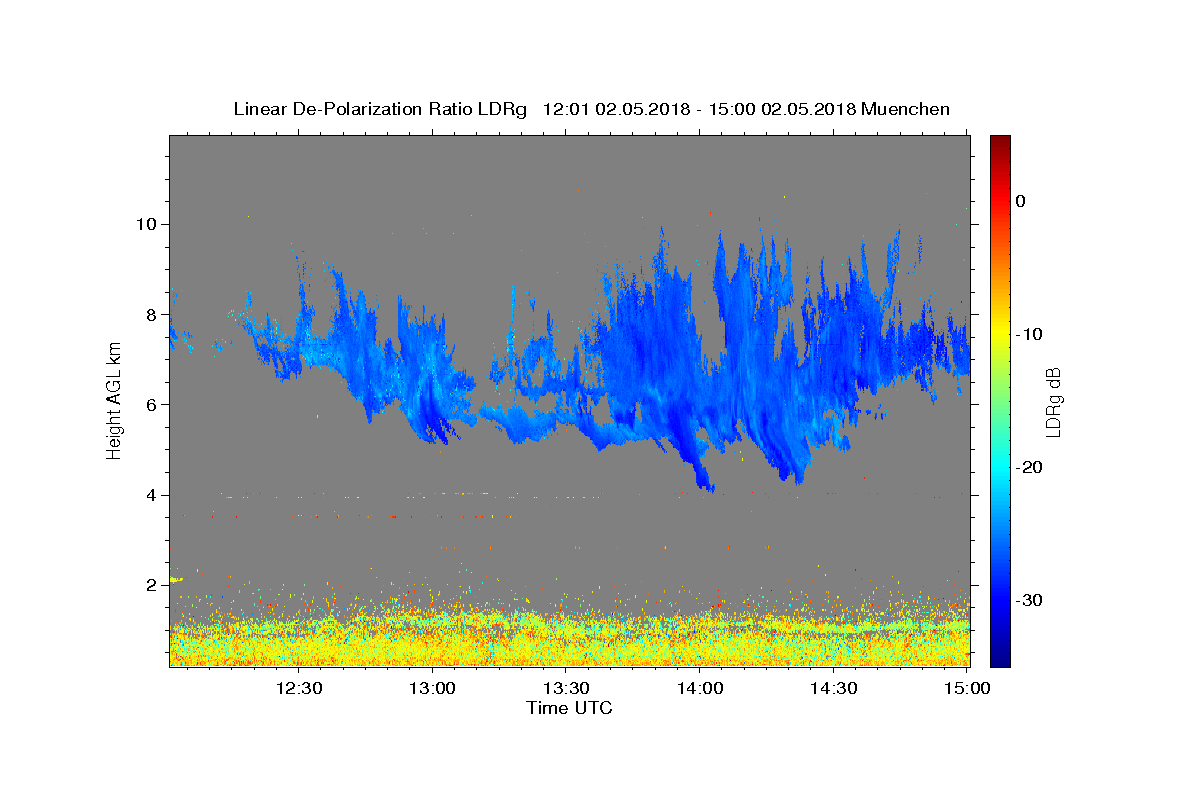Click the colorbar value label 0
Screen dimensions: 1200x800
1021,201
